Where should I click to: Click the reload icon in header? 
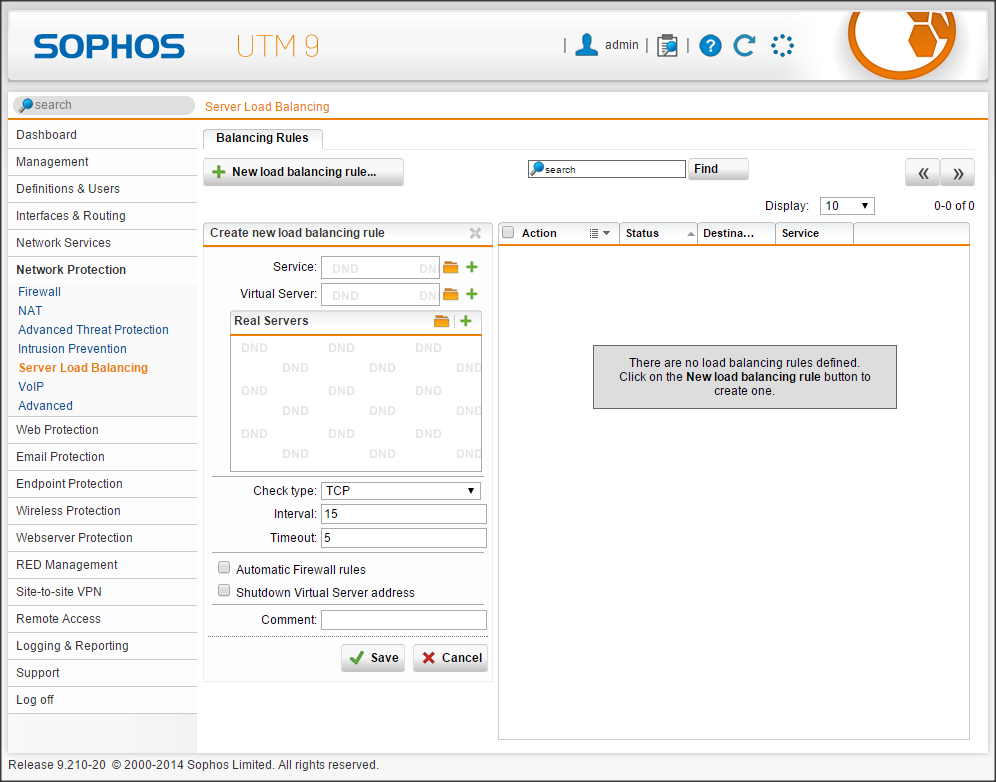pos(744,45)
